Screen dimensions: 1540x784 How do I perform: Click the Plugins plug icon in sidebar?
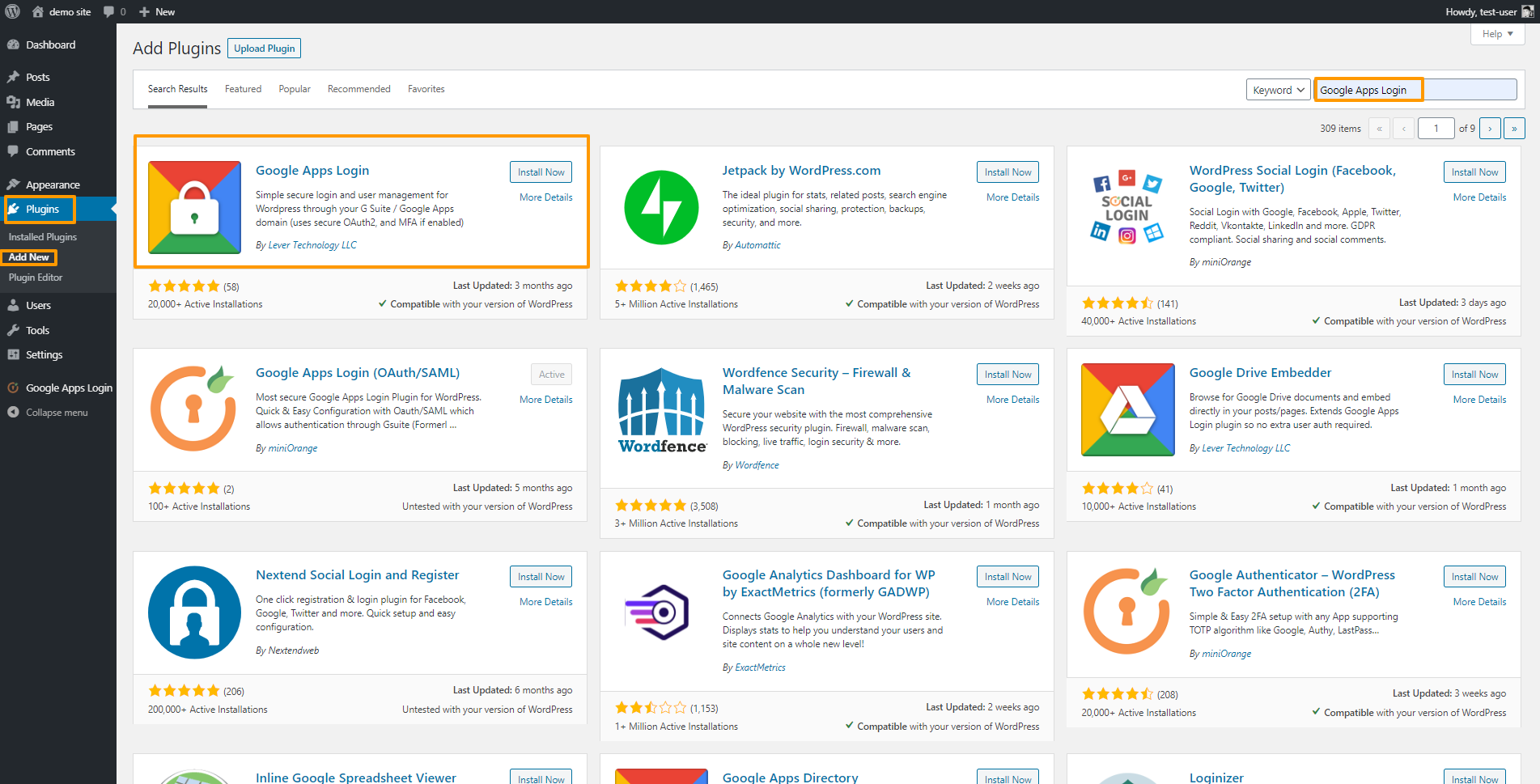(13, 209)
